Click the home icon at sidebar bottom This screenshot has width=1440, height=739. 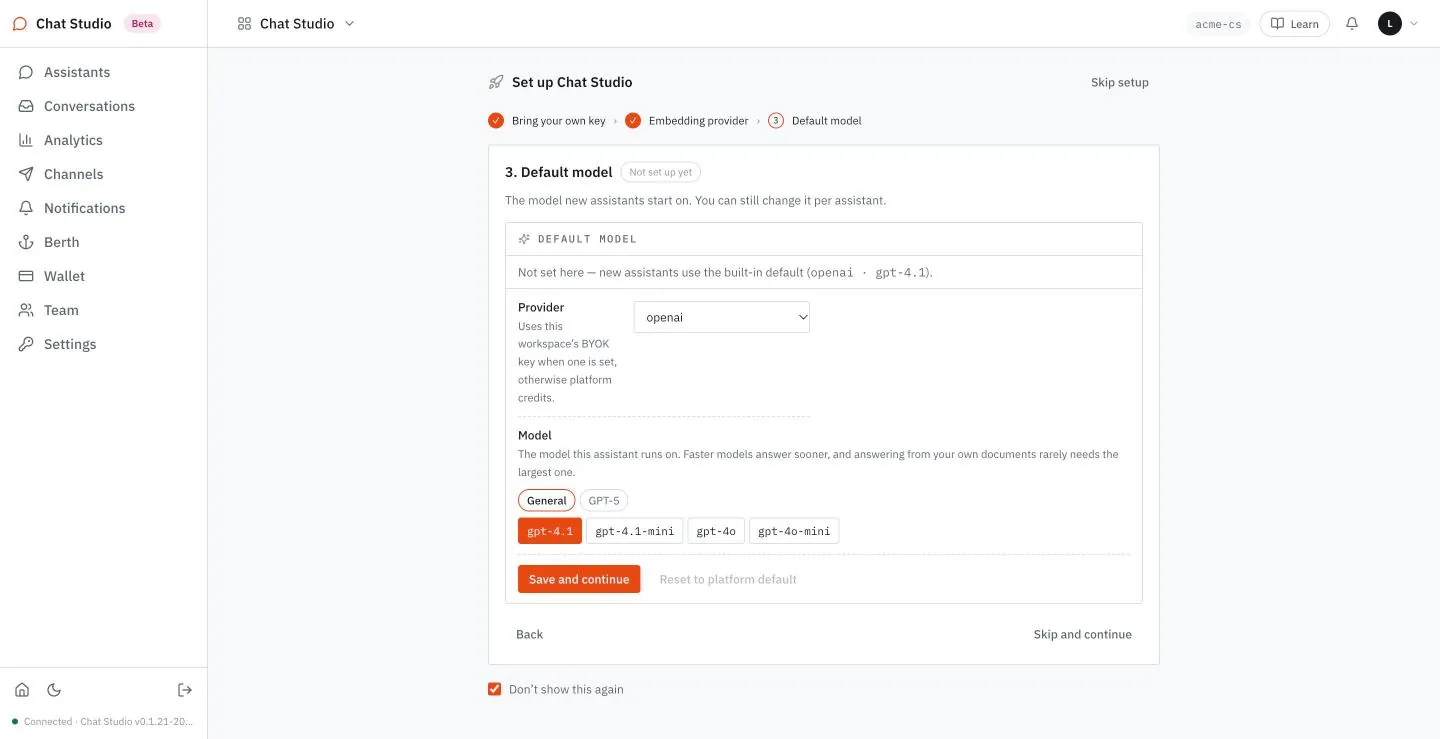pyautogui.click(x=22, y=690)
